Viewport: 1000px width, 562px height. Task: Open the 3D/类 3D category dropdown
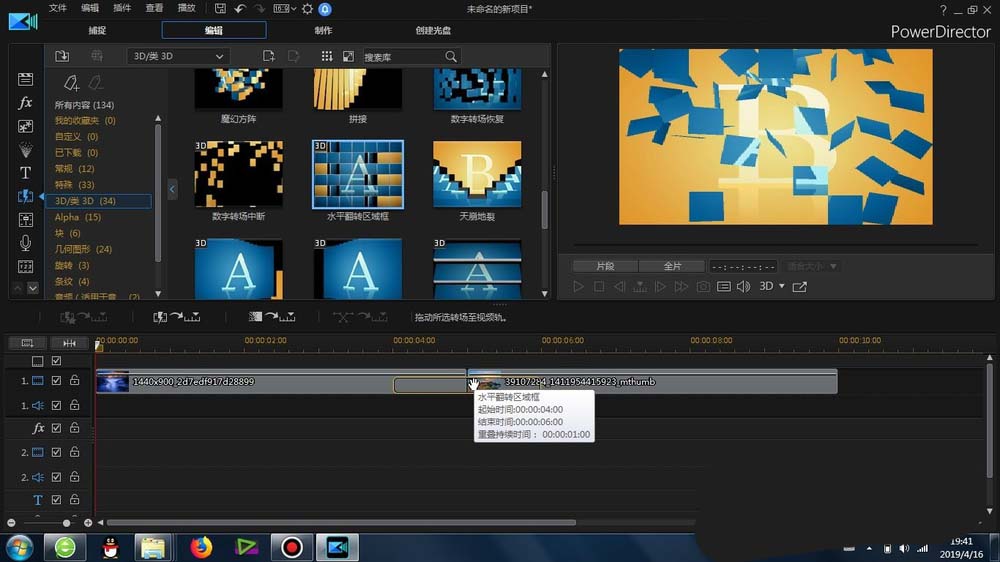click(x=177, y=57)
